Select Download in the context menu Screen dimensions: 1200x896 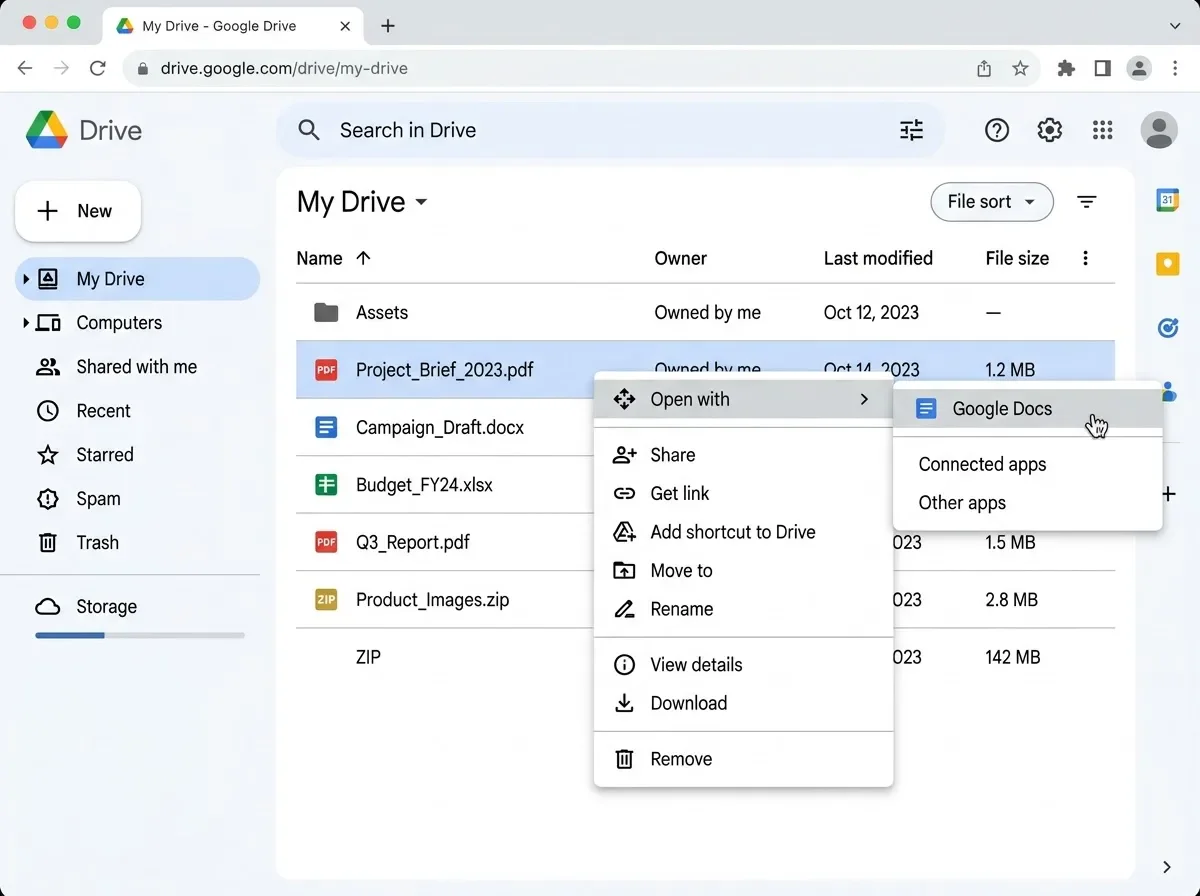(x=743, y=703)
